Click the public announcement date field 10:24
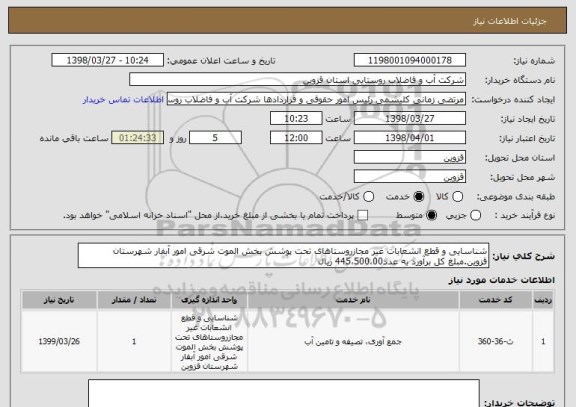Image resolution: width=576 pixels, height=407 pixels. (108, 60)
